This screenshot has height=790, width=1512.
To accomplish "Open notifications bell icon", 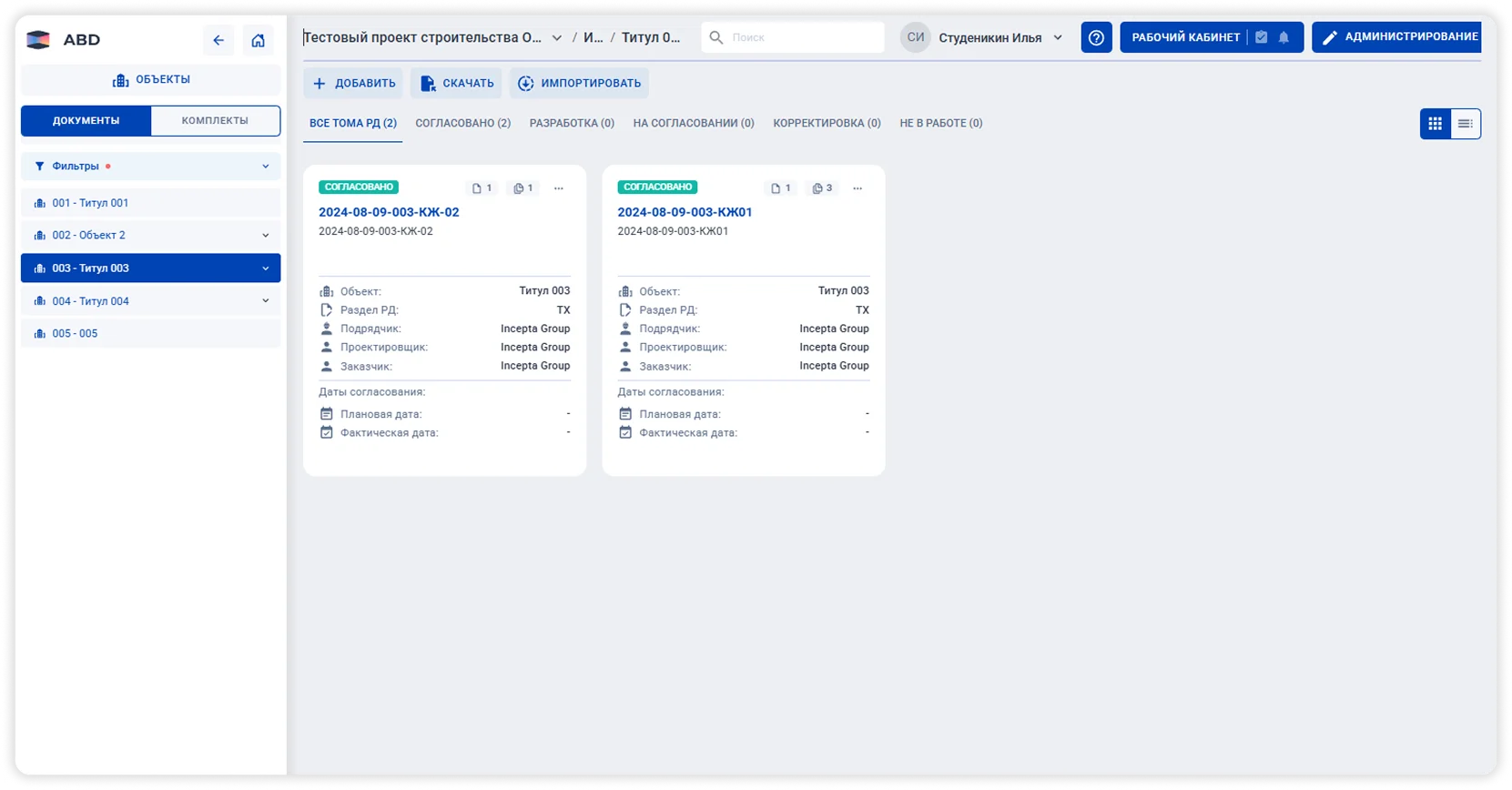I will click(x=1284, y=37).
